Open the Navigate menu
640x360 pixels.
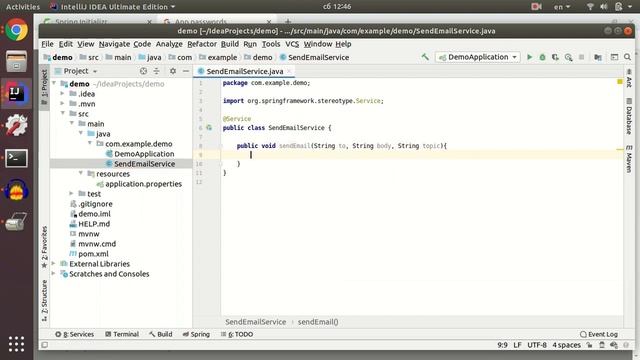(x=114, y=44)
